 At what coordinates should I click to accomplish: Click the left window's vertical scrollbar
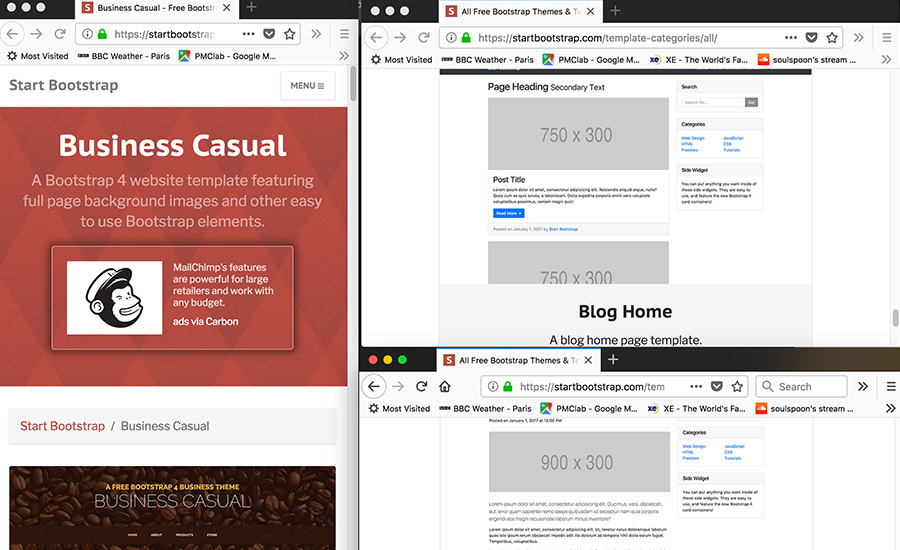click(x=353, y=84)
